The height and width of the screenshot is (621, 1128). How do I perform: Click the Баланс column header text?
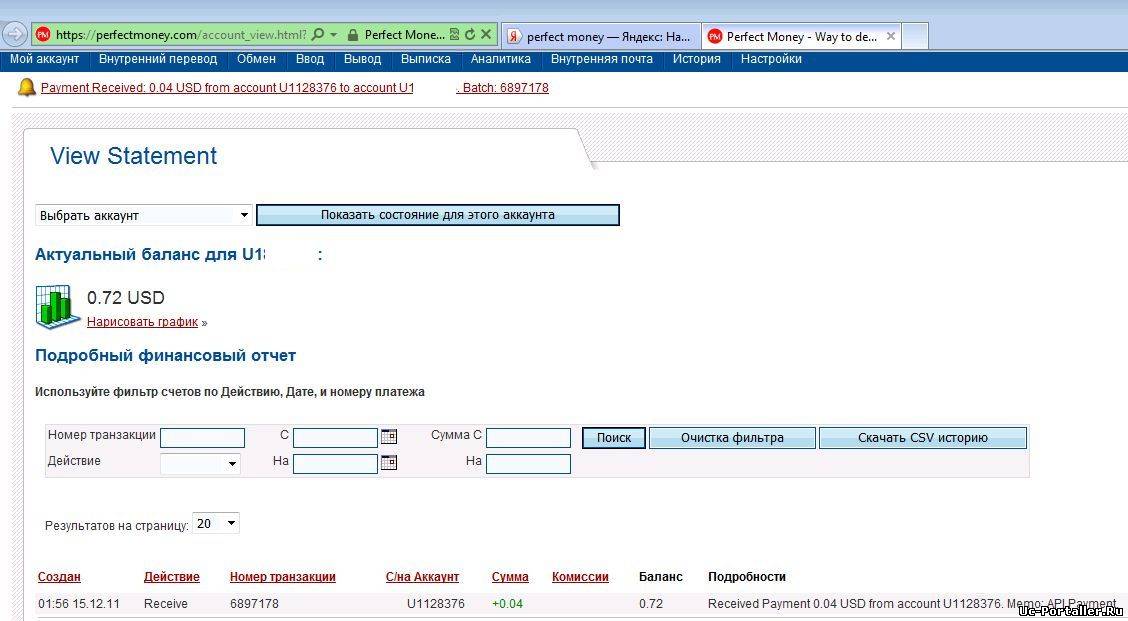tap(660, 577)
